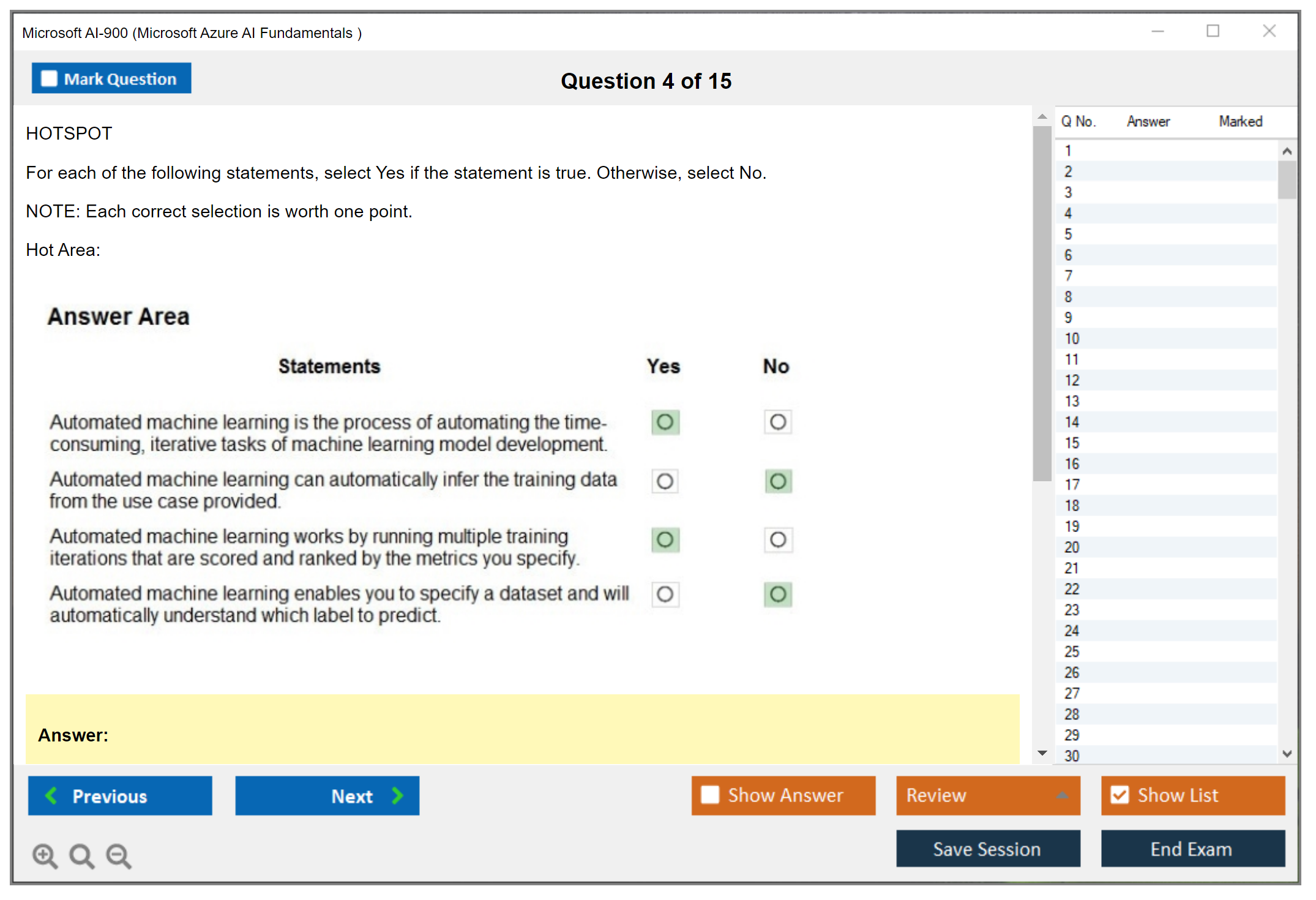Select question 10 in the list

click(x=1072, y=339)
